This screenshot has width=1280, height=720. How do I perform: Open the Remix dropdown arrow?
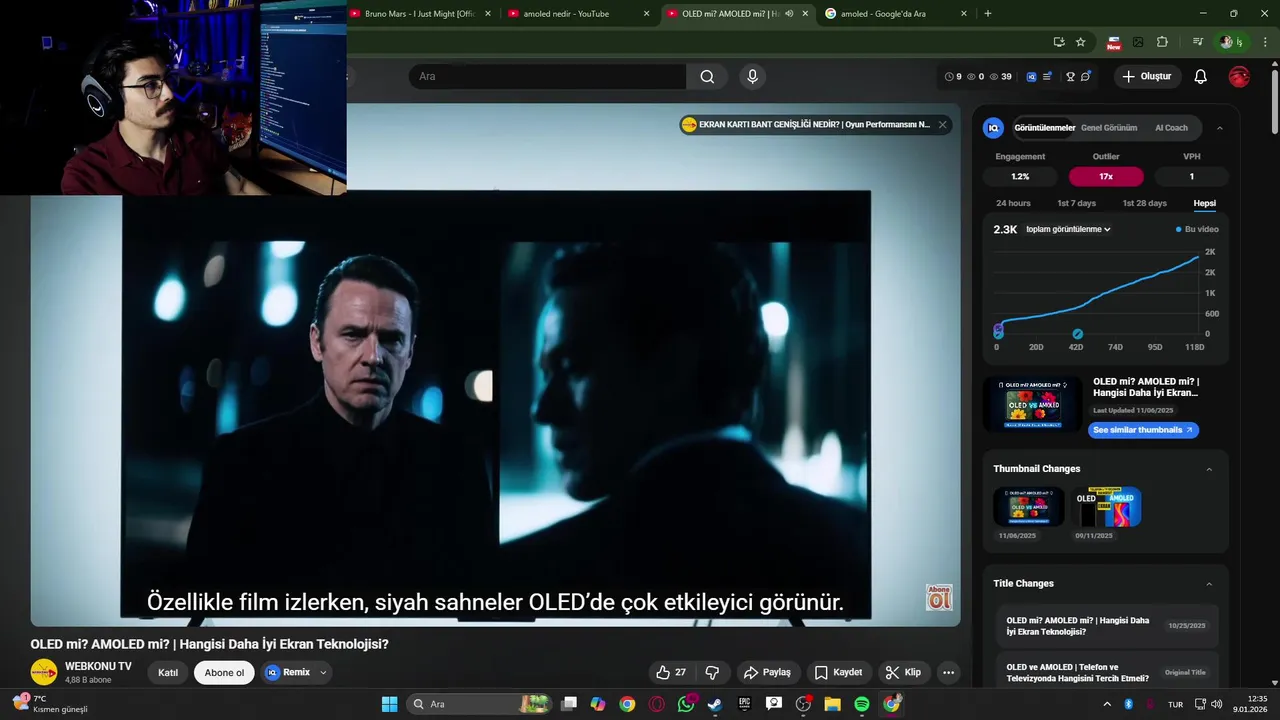tap(323, 673)
